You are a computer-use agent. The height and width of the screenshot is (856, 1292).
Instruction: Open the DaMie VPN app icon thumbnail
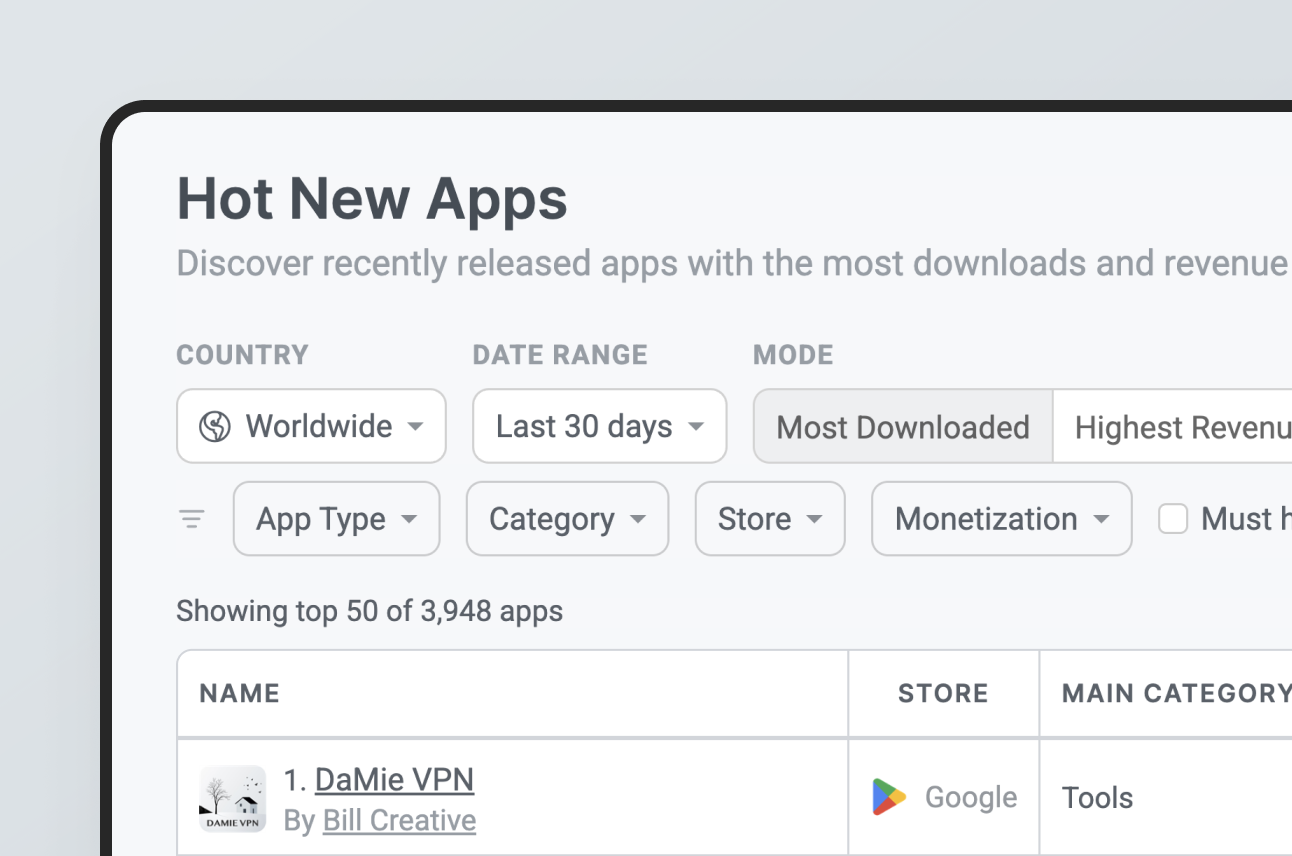(232, 799)
